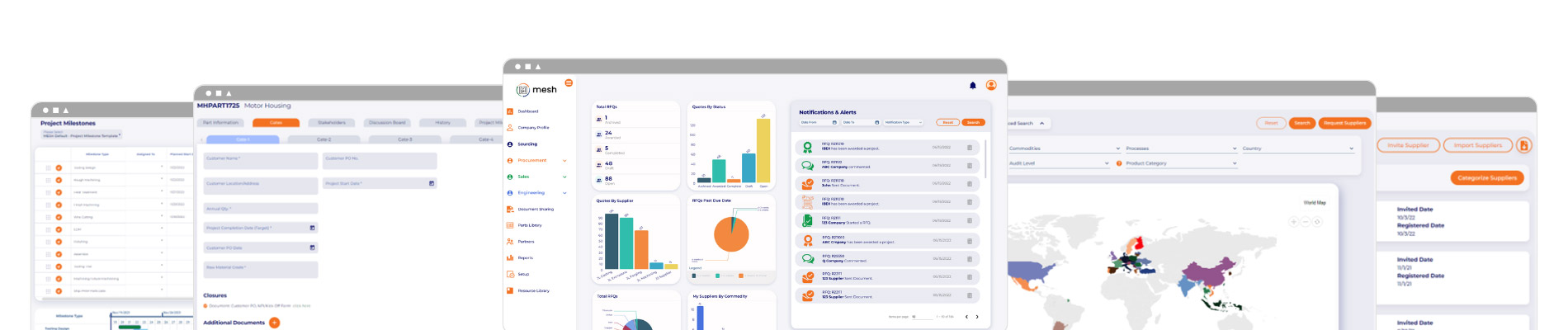This screenshot has height=330, width=1568.
Task: Delete the 'ABC company commented' notification
Action: (970, 165)
